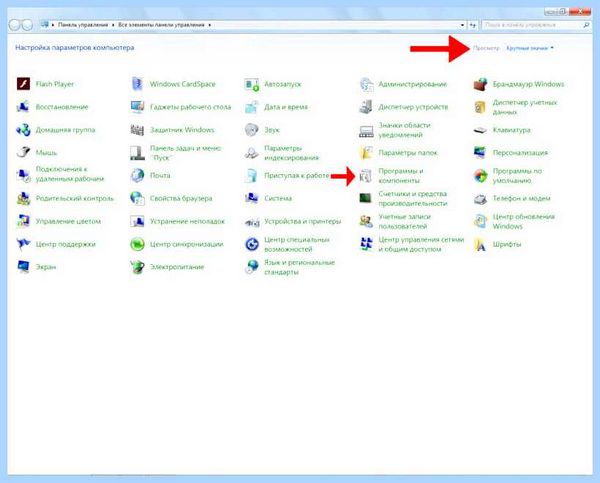600x483 pixels.
Task: Open the Flash Player icon
Action: [x=23, y=84]
